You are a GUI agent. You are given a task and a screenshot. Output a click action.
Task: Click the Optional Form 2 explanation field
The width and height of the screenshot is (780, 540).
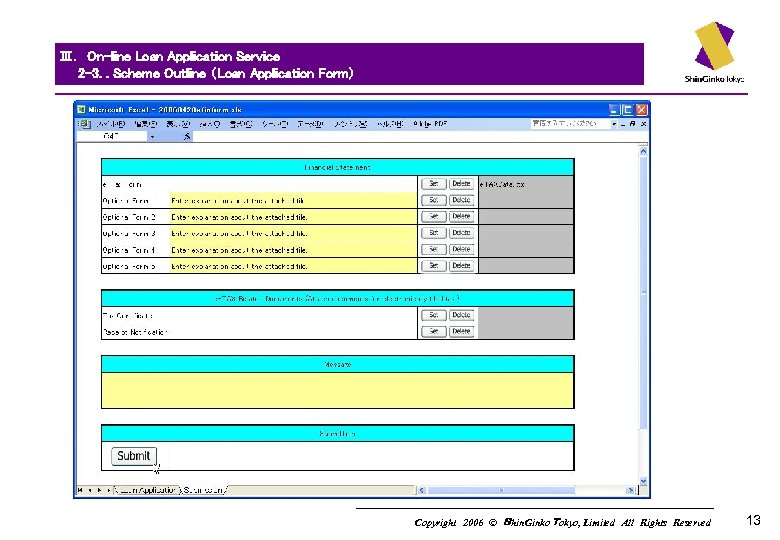coord(293,217)
